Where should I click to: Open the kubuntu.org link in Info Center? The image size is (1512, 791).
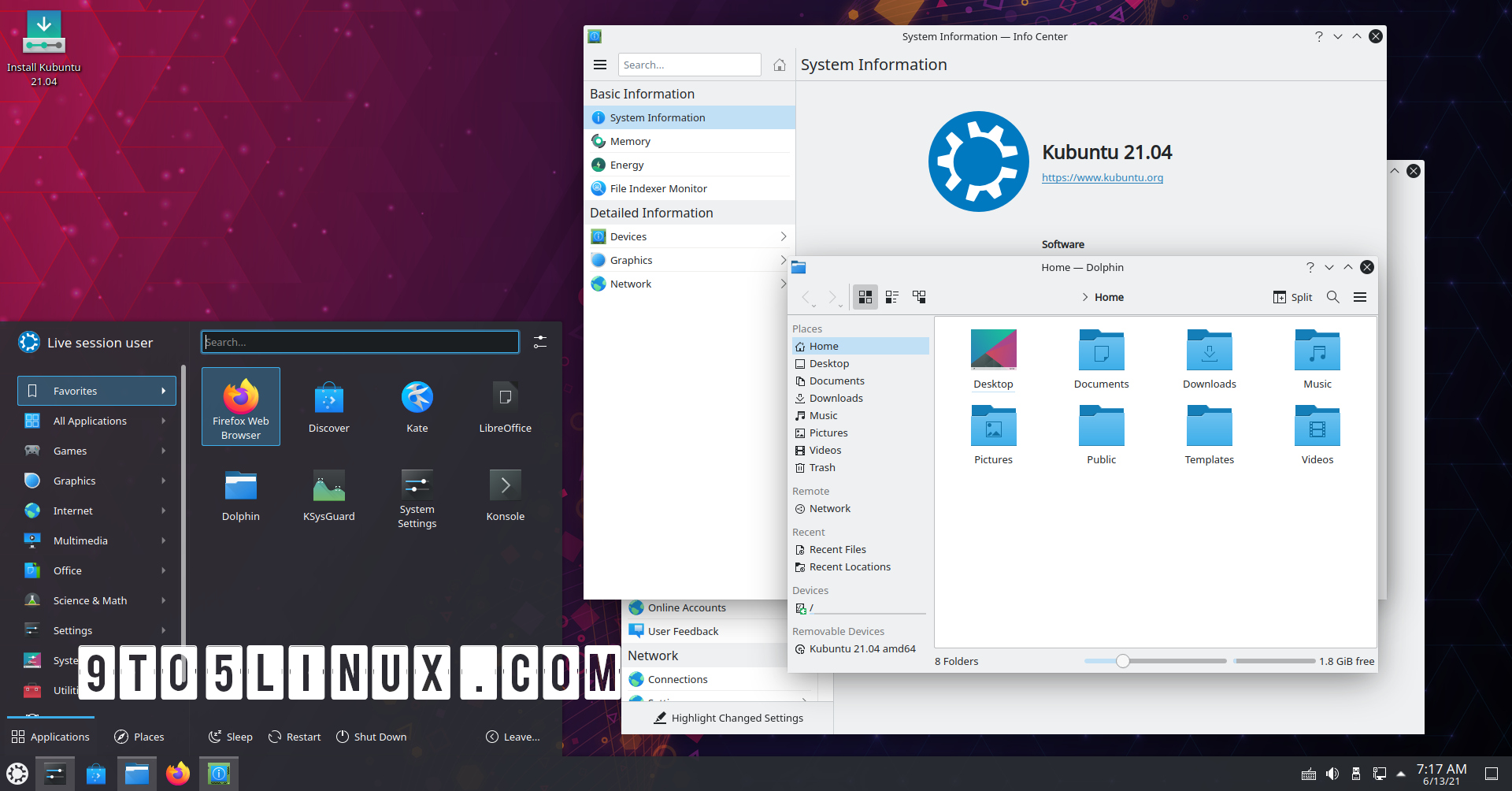(1102, 177)
